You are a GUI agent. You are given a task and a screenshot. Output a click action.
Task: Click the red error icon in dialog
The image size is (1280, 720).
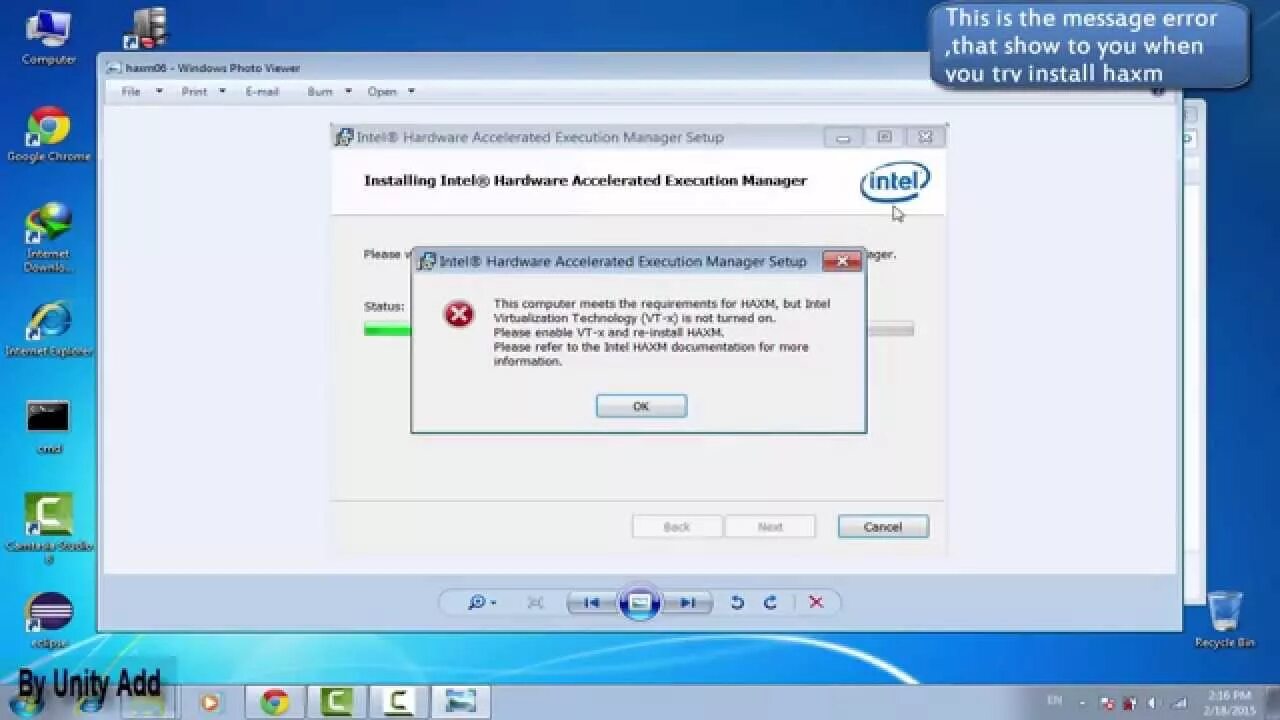tap(459, 315)
